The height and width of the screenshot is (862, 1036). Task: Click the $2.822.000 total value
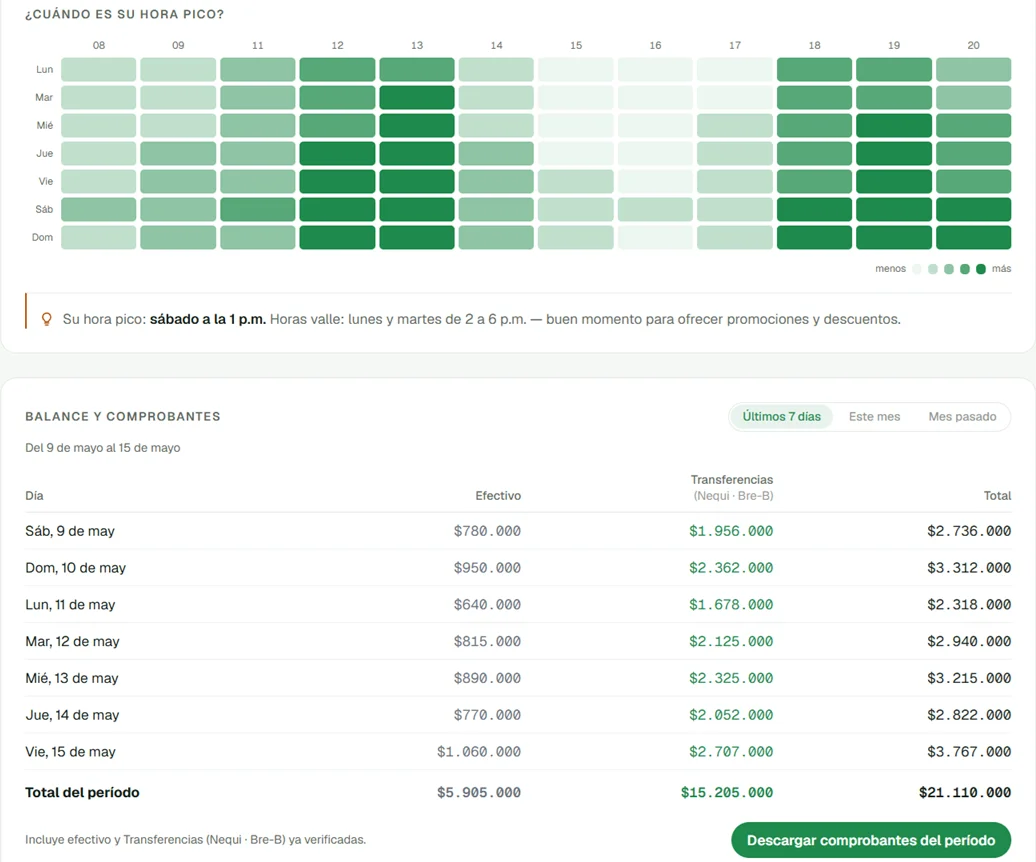[x=969, y=715]
